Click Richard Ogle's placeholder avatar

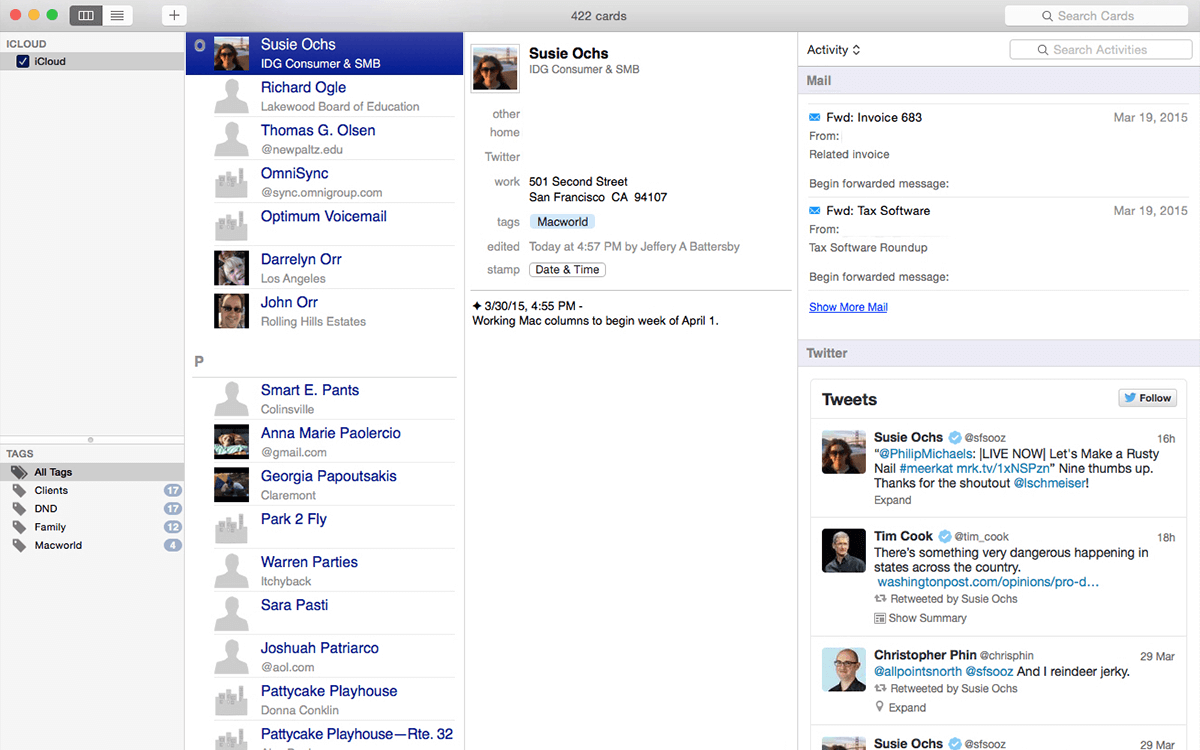[x=231, y=96]
